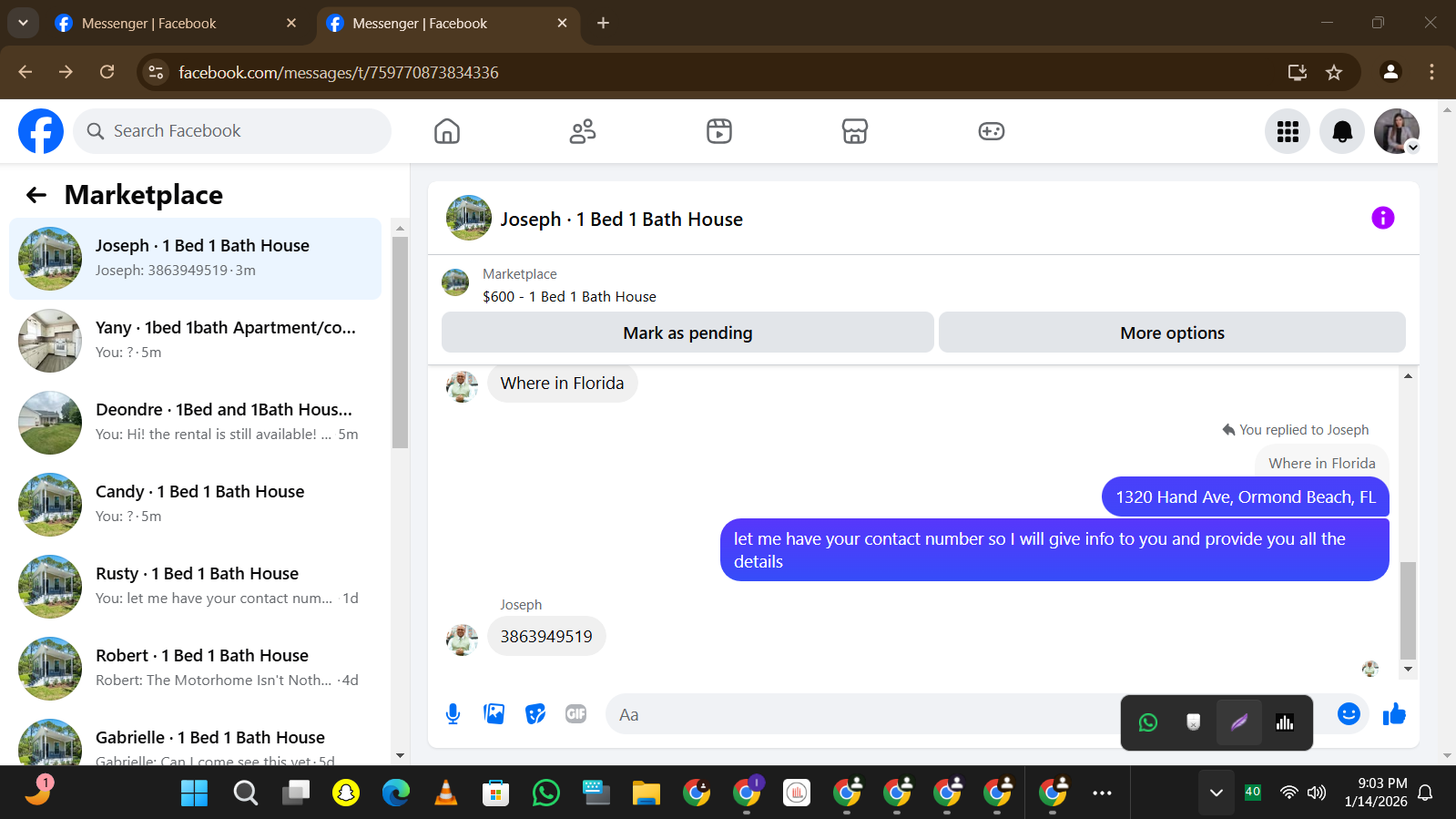Open the Chrome profile icon
1456x819 pixels.
pyautogui.click(x=1390, y=72)
